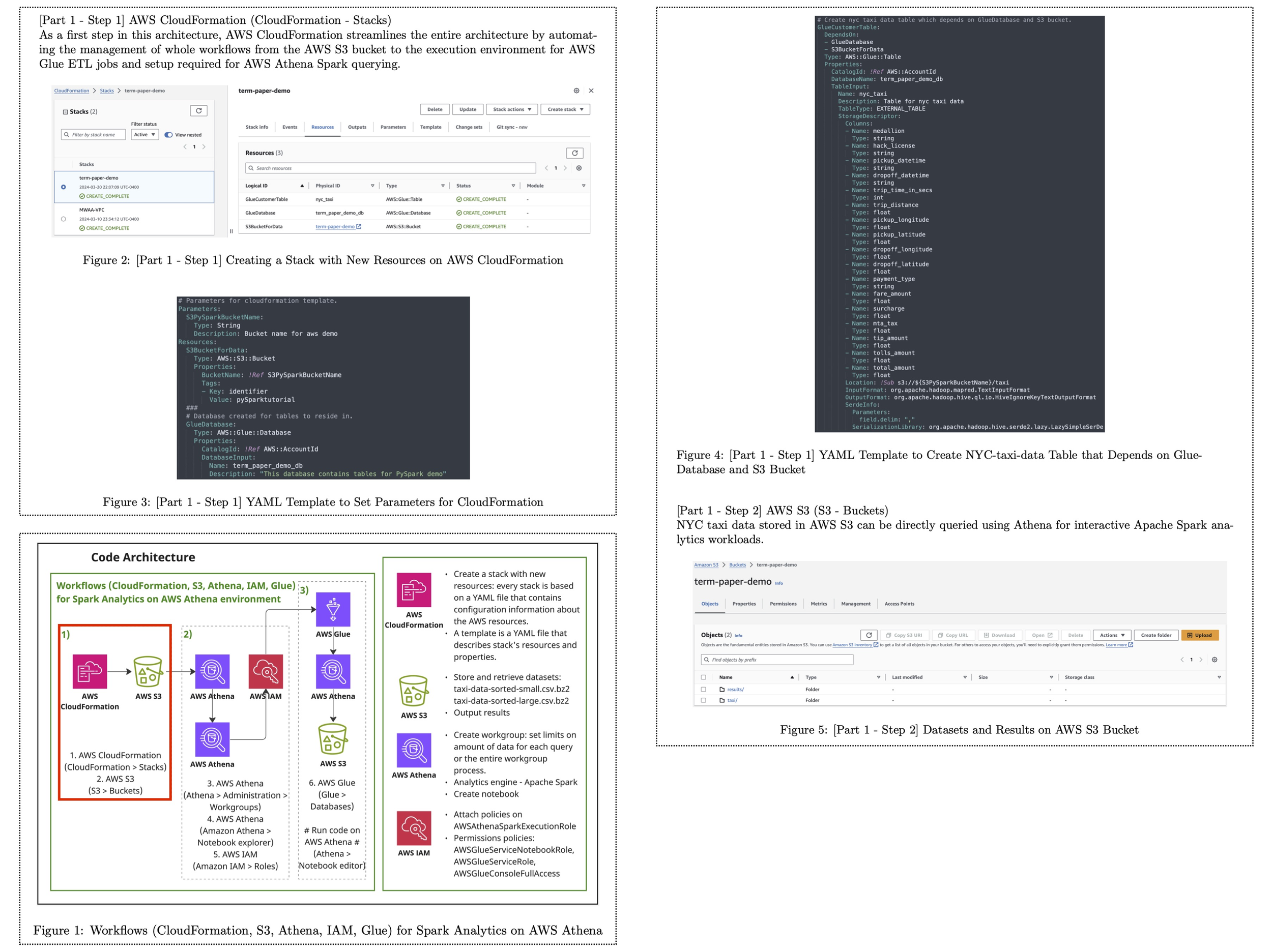Switch to the Stack info tab
Image resolution: width=1272 pixels, height=952 pixels.
click(x=257, y=127)
